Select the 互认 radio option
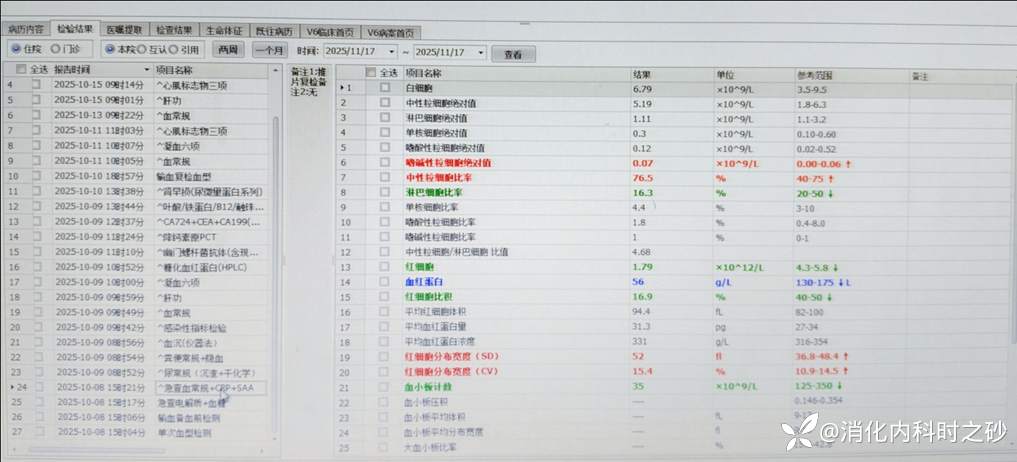1017x462 pixels. click(144, 49)
